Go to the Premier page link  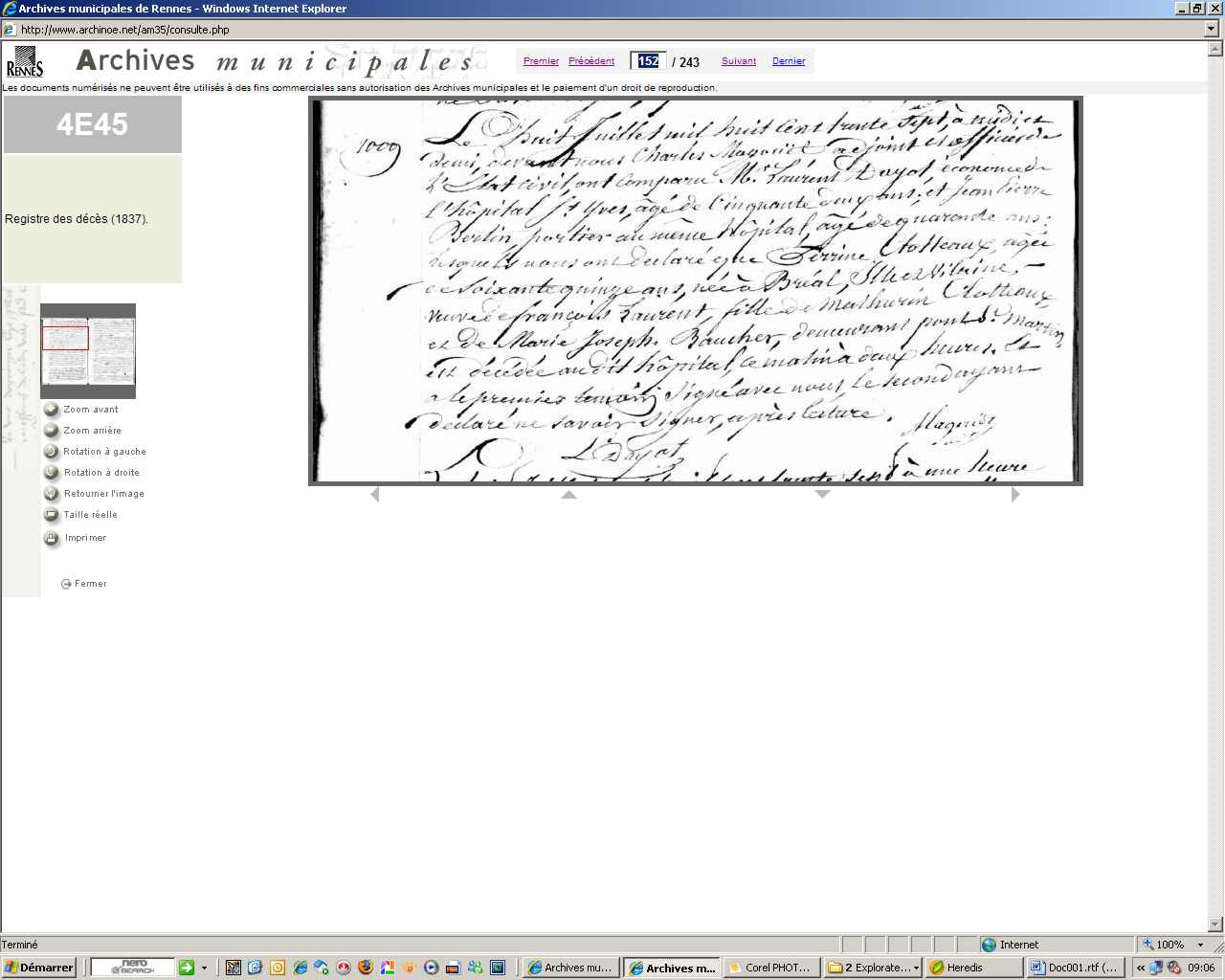541,61
